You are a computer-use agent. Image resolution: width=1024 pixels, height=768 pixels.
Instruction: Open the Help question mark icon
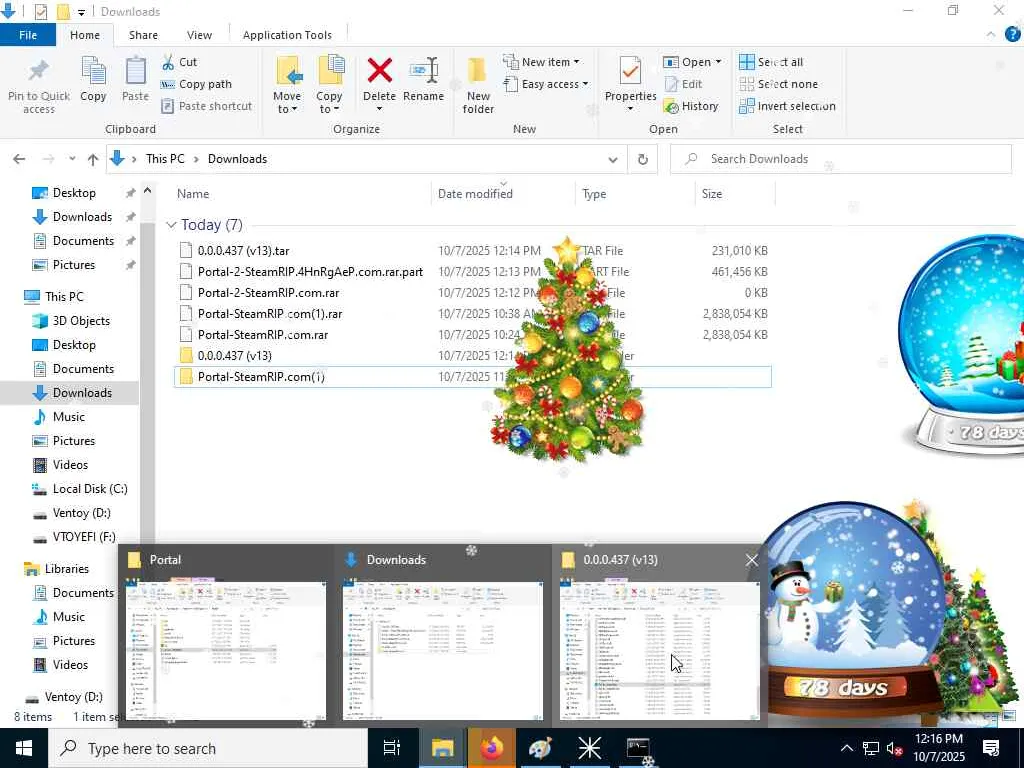click(1013, 35)
